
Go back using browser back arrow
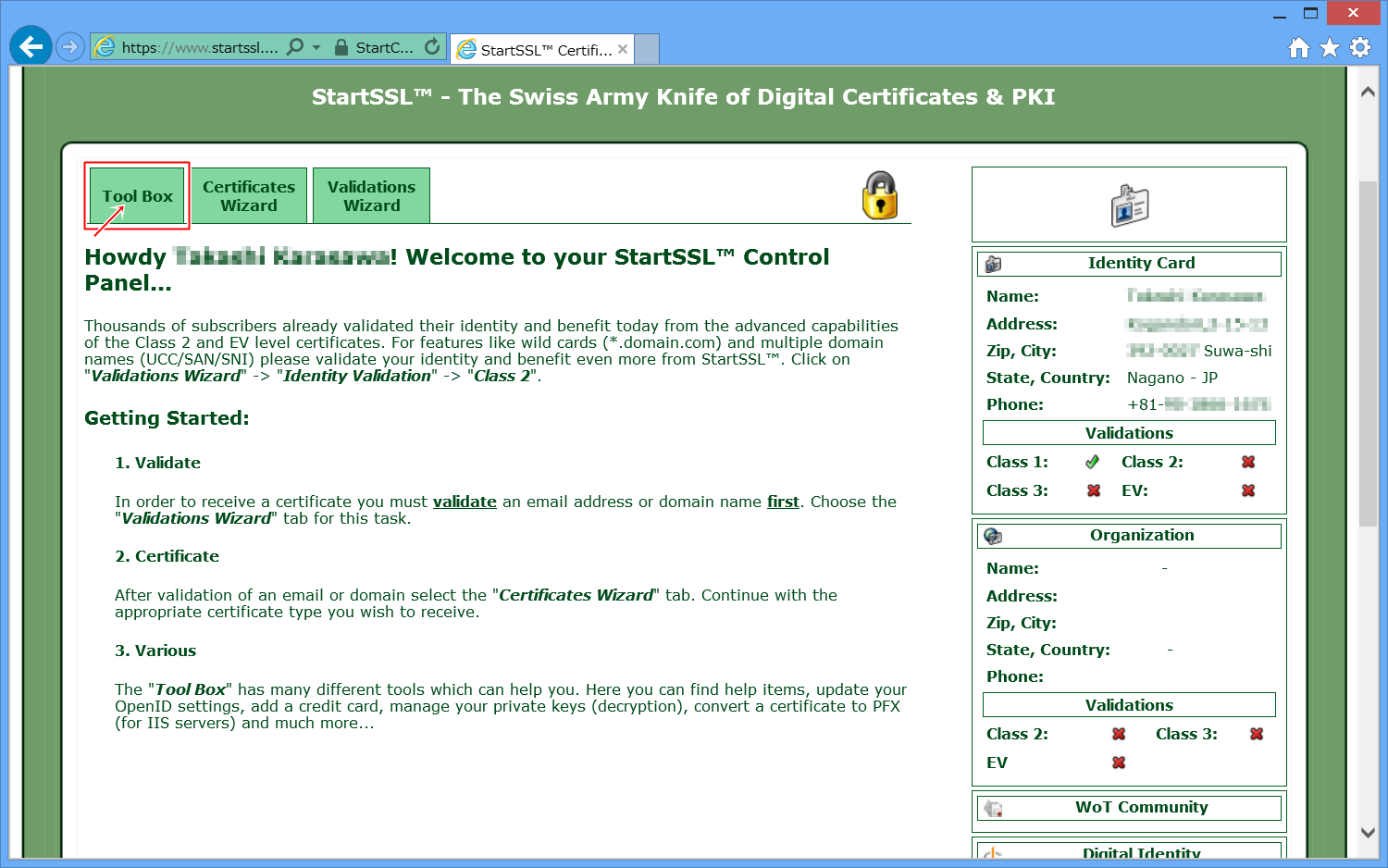tap(31, 46)
